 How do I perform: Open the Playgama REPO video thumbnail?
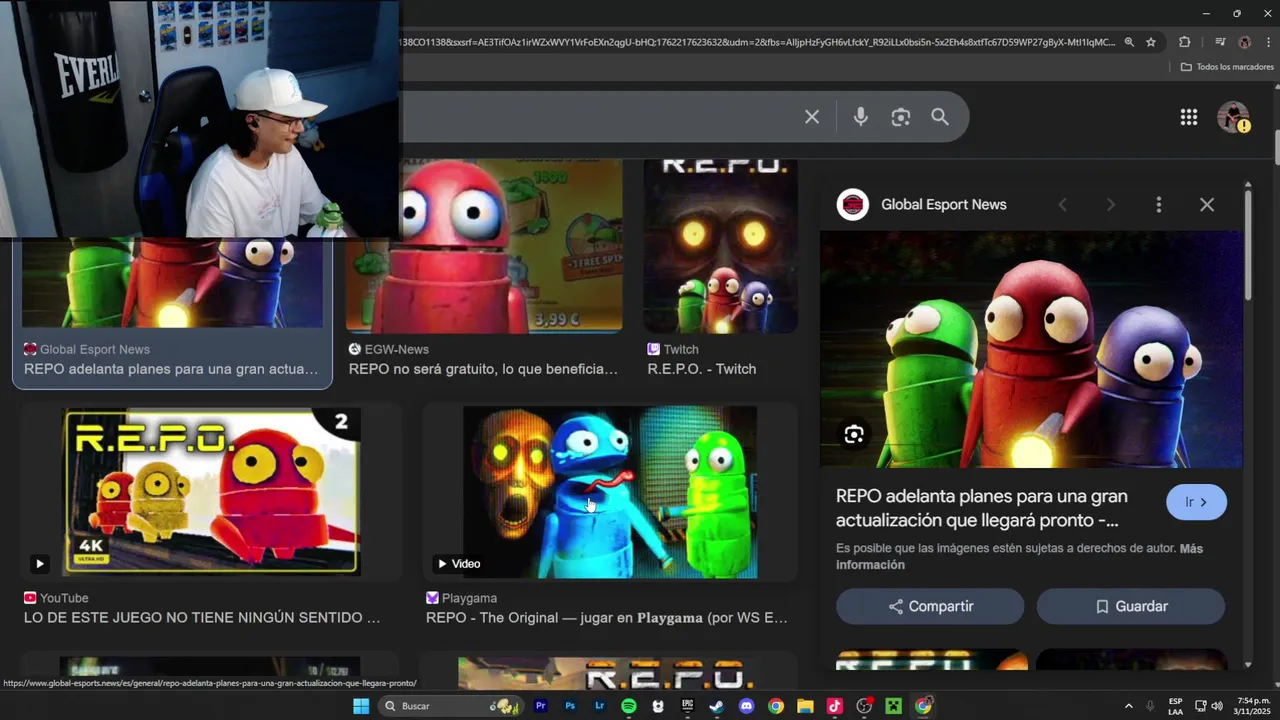tap(609, 491)
